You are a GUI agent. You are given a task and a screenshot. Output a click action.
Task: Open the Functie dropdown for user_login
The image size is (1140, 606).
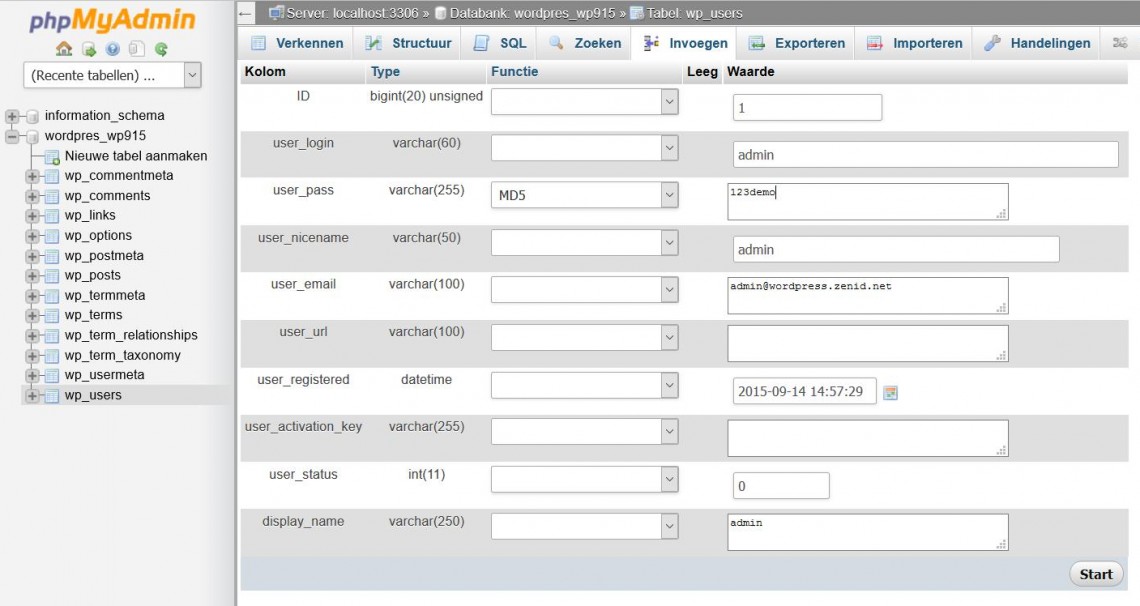(x=585, y=148)
